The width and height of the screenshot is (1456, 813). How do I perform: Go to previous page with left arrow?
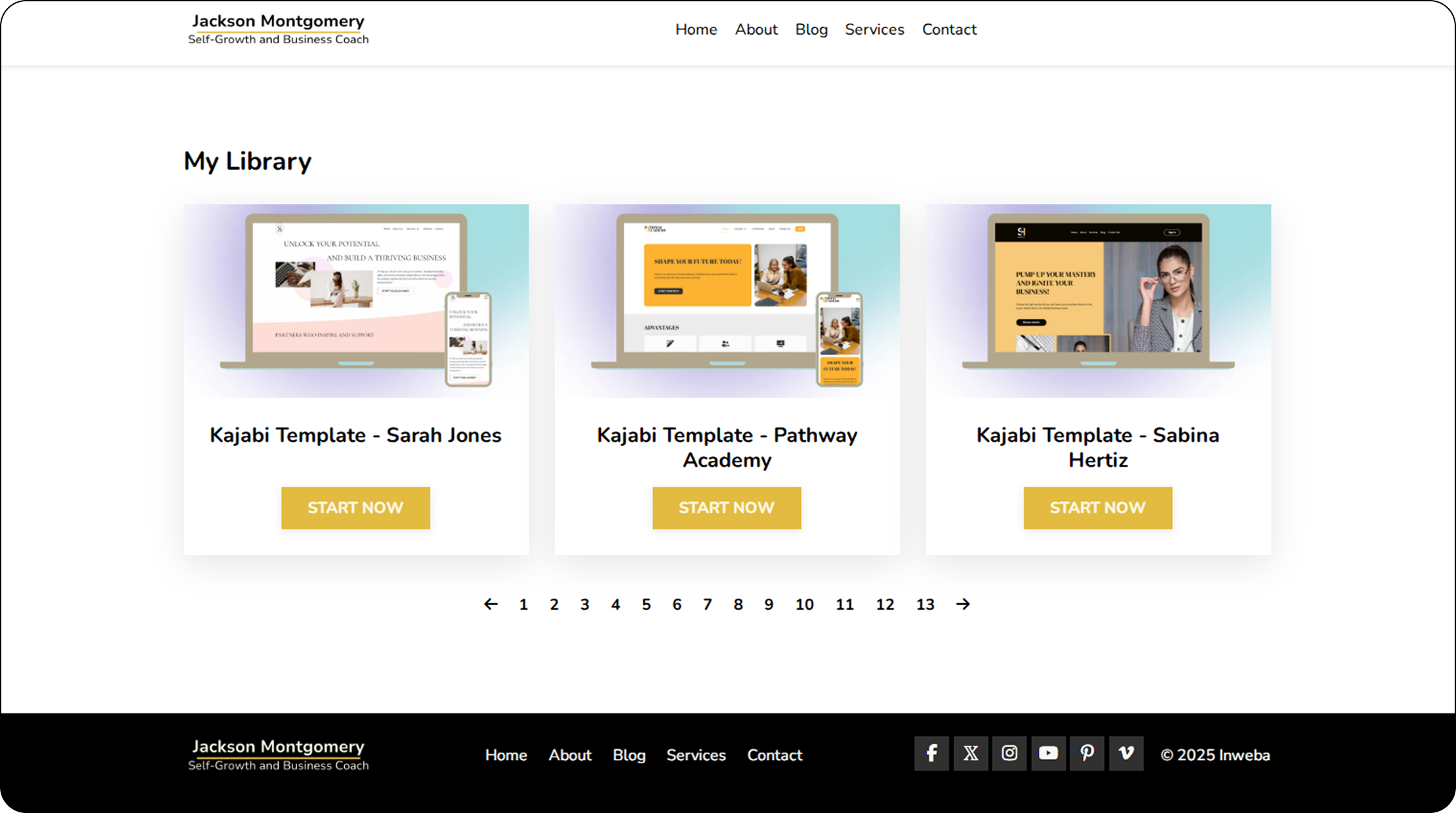[491, 605]
